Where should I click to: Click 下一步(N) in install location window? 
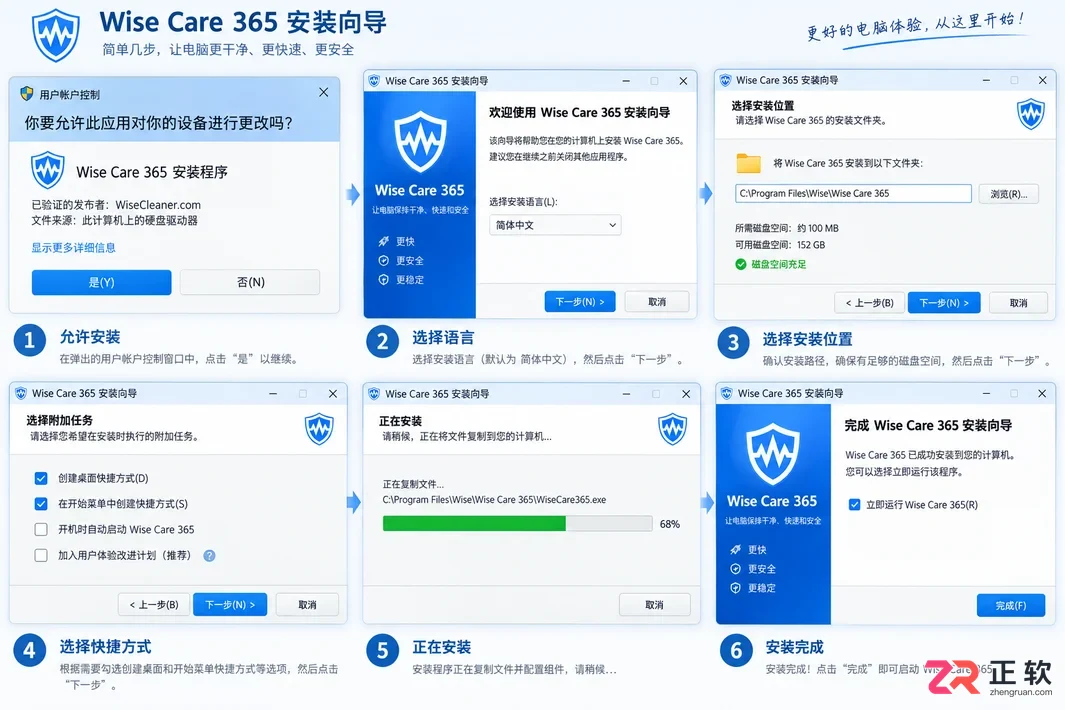click(x=943, y=303)
